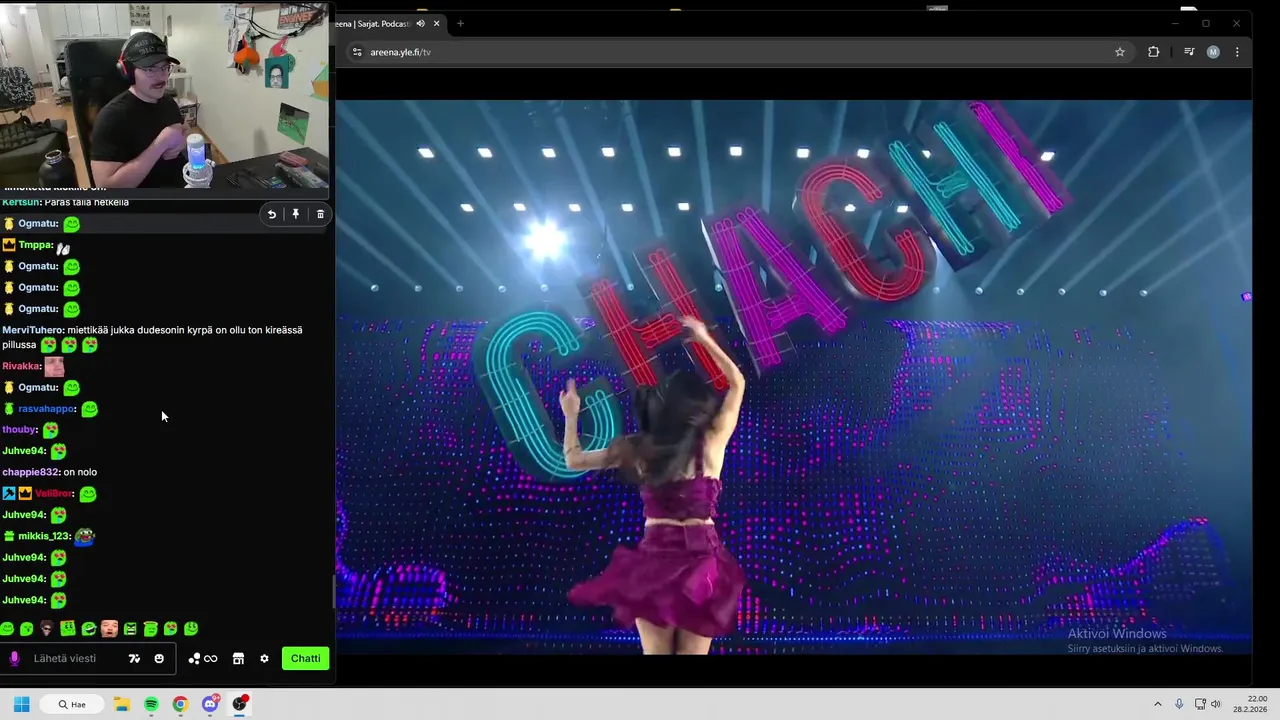Image resolution: width=1280 pixels, height=720 pixels.
Task: Expand hidden system tray icons chevron
Action: tap(1158, 704)
